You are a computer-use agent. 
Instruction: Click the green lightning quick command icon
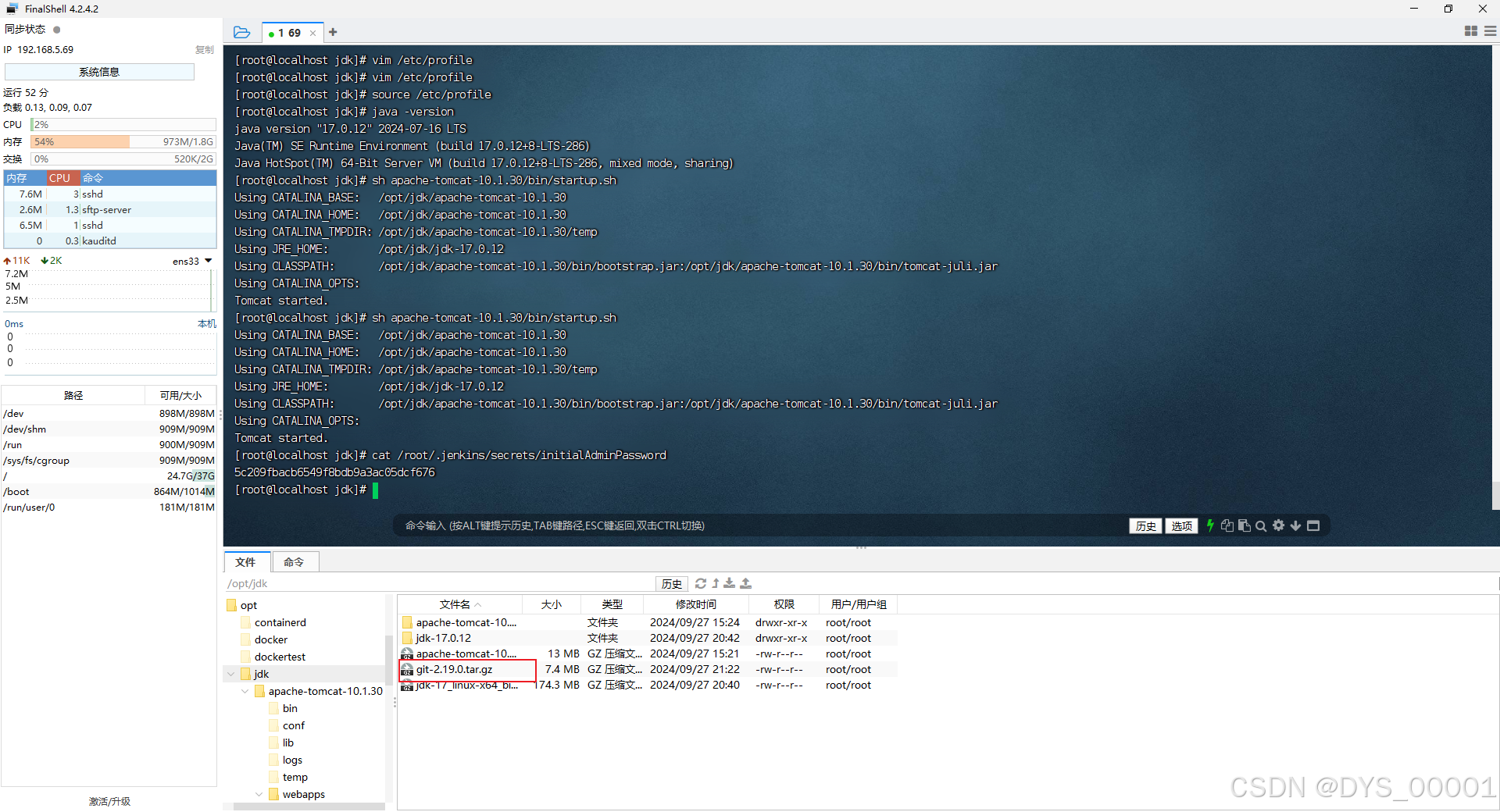1210,525
